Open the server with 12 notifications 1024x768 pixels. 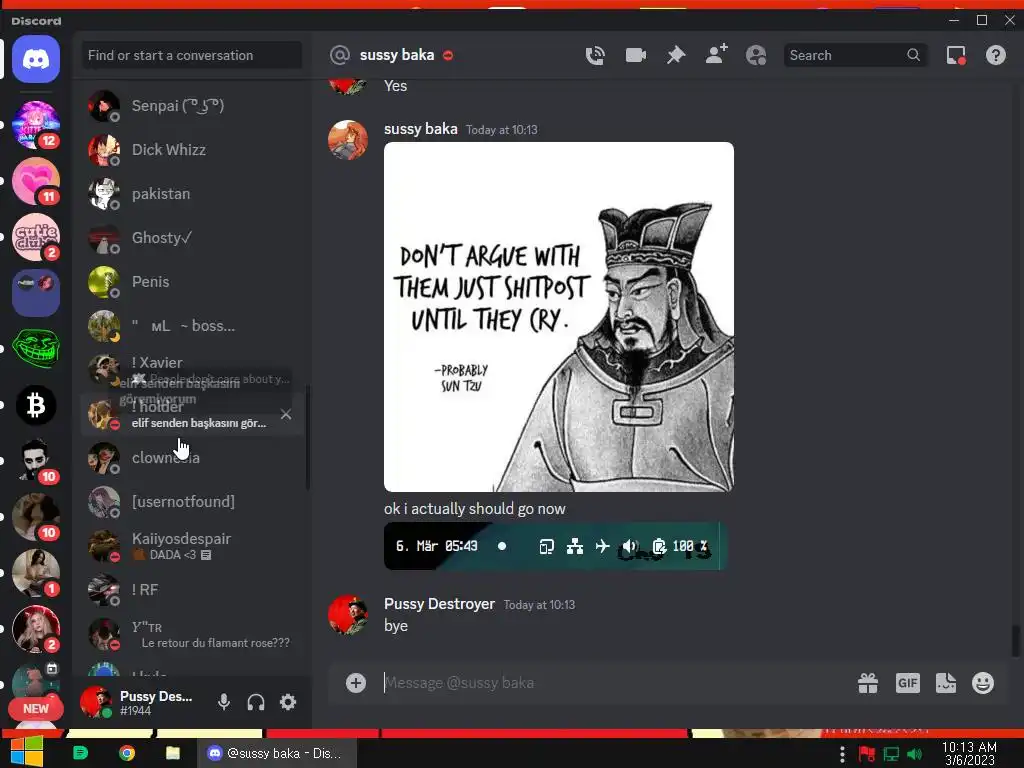[36, 125]
